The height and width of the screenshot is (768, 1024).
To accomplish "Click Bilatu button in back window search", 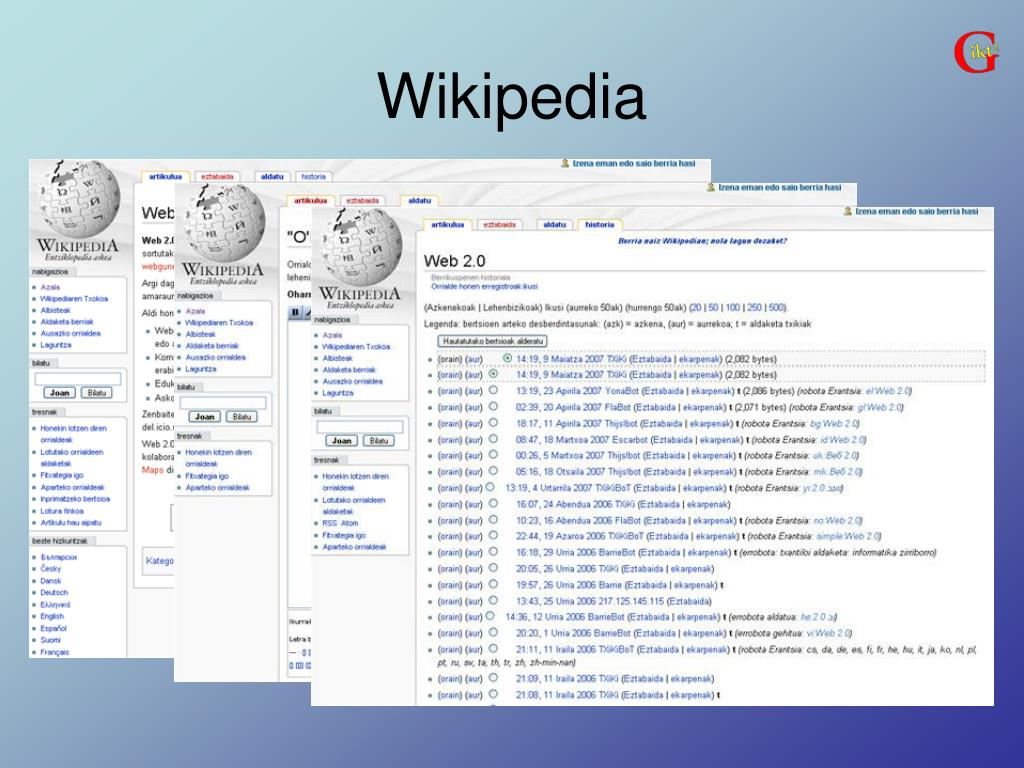I will click(97, 392).
